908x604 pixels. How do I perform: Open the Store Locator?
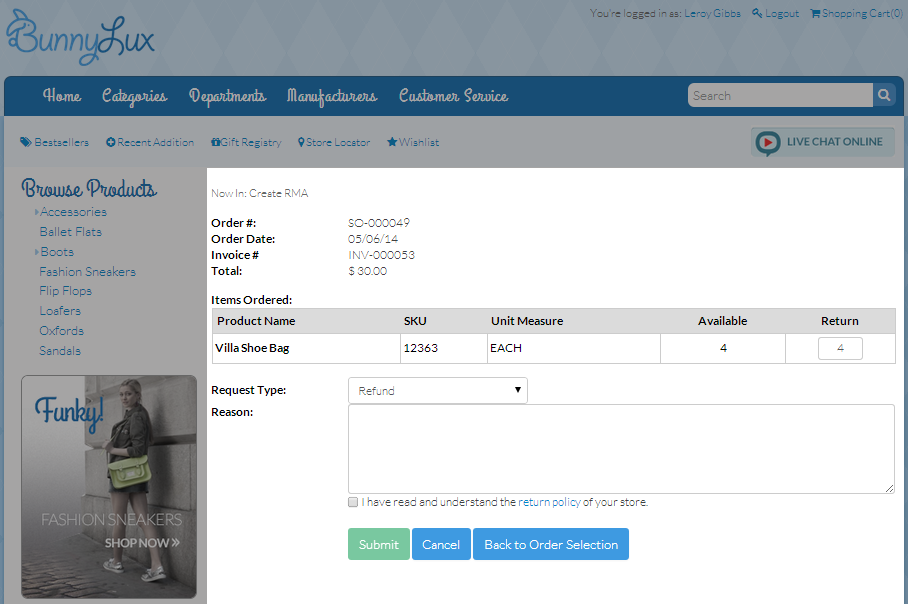click(334, 142)
